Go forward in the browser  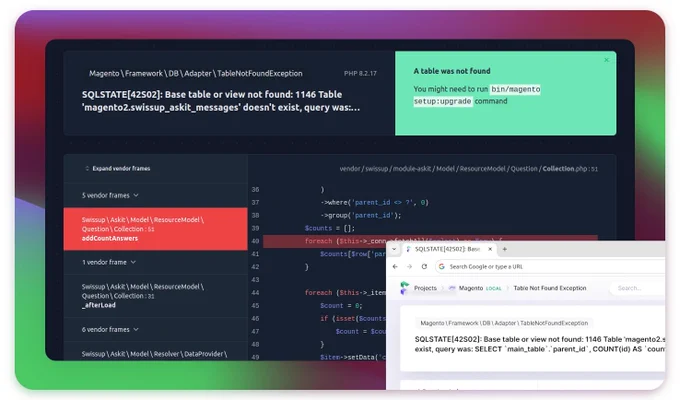point(409,266)
